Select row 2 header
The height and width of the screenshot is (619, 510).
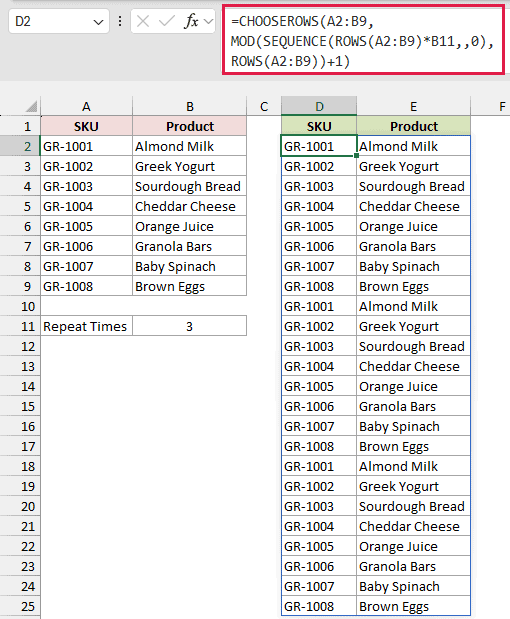coord(20,146)
